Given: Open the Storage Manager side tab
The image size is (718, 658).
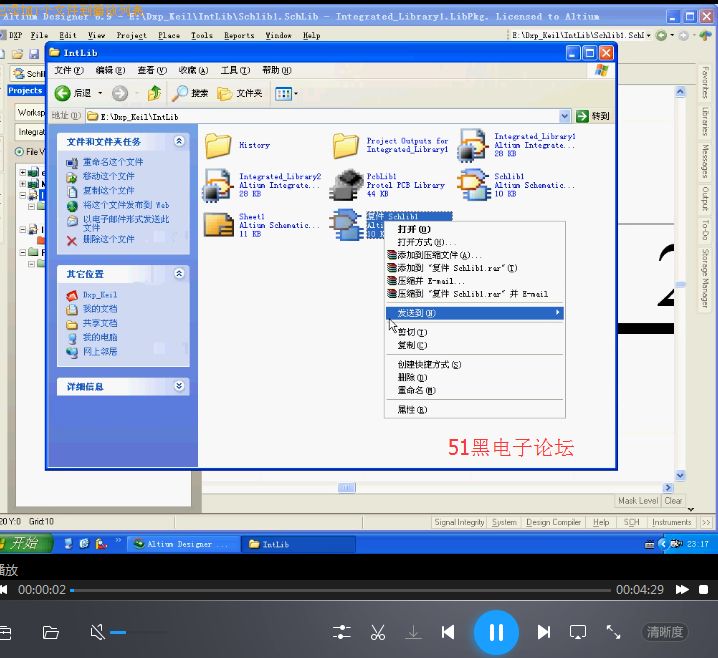Looking at the screenshot, I should click(x=705, y=278).
